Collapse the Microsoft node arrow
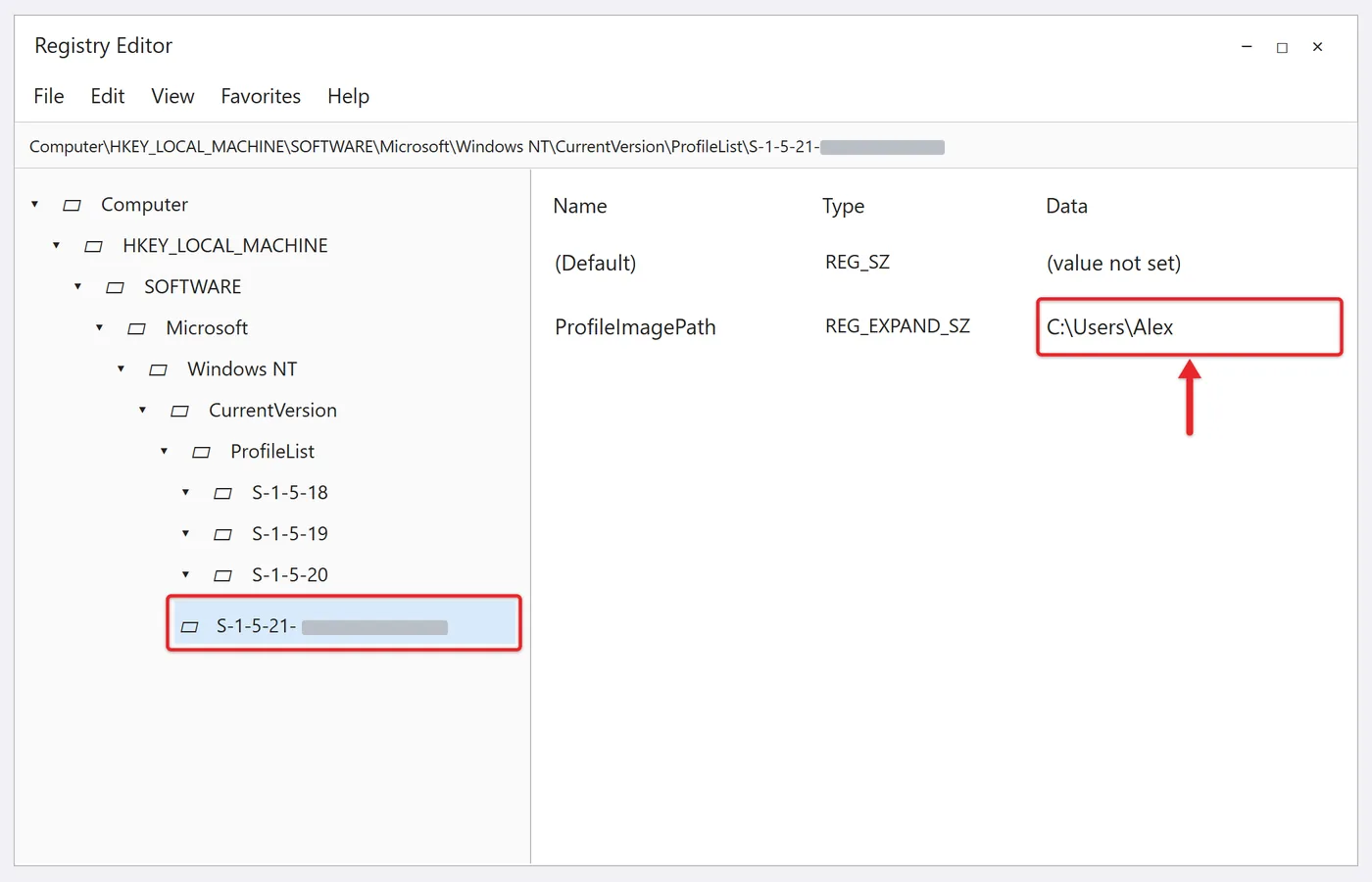The width and height of the screenshot is (1372, 882). [99, 327]
